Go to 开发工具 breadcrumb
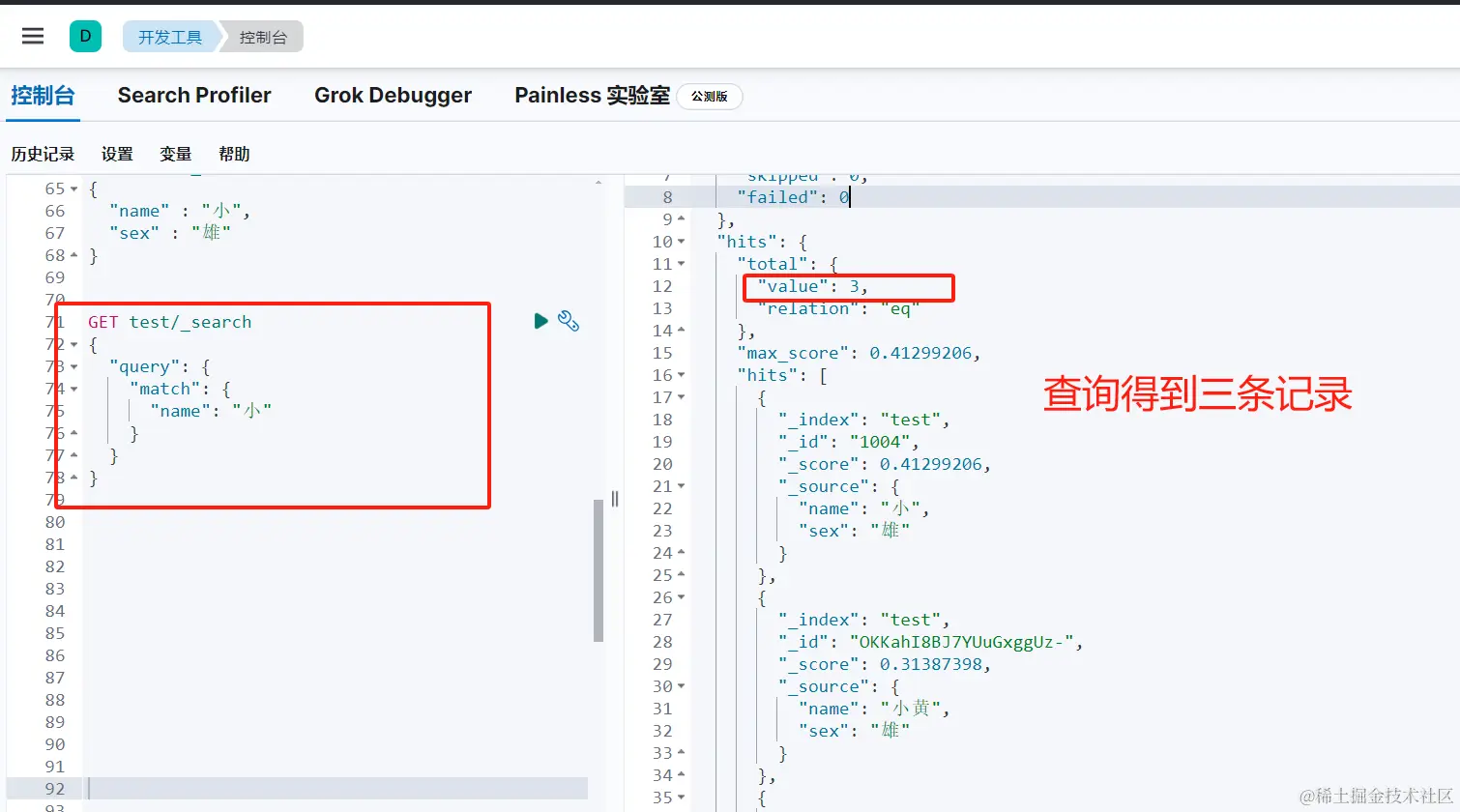1460x812 pixels. 170,37
